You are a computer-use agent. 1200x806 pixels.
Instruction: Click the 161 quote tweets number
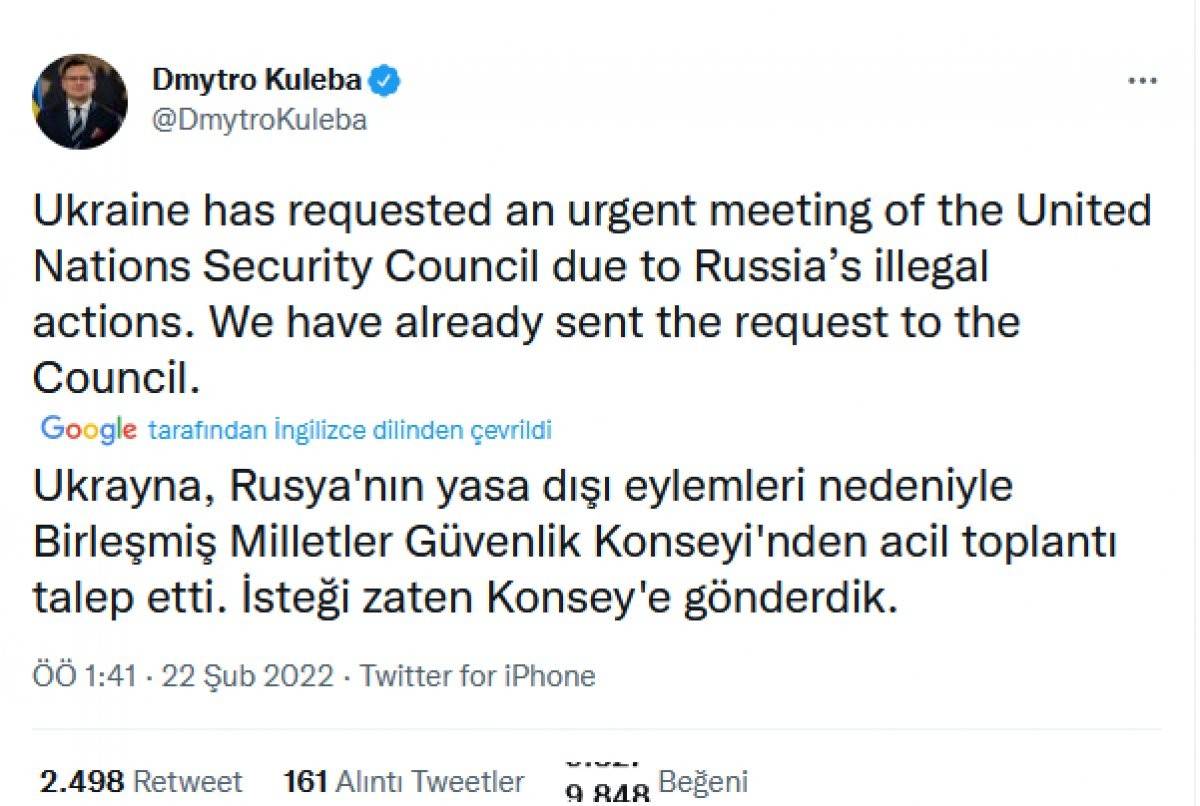click(x=305, y=781)
